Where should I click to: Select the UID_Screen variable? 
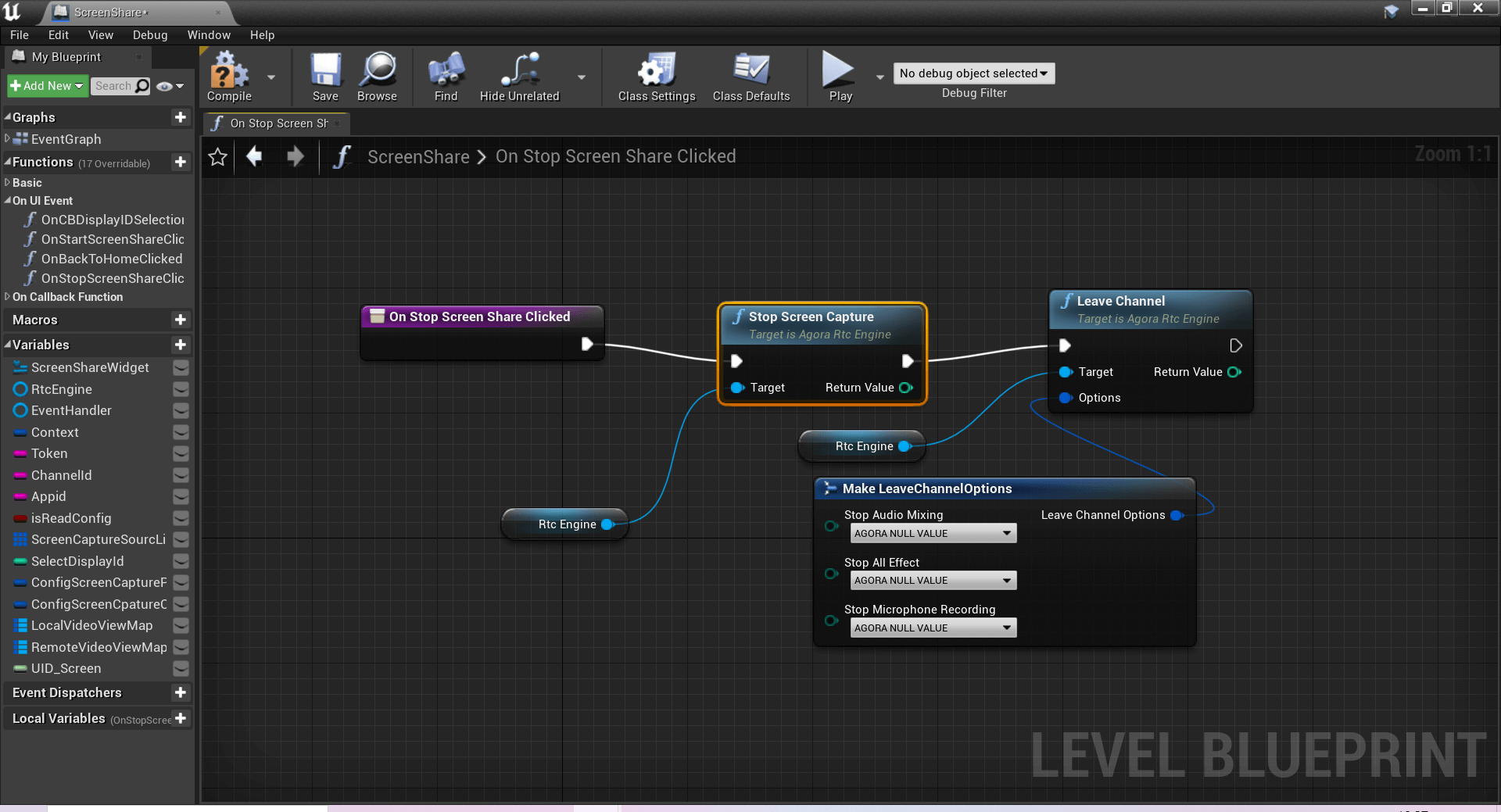pos(66,668)
